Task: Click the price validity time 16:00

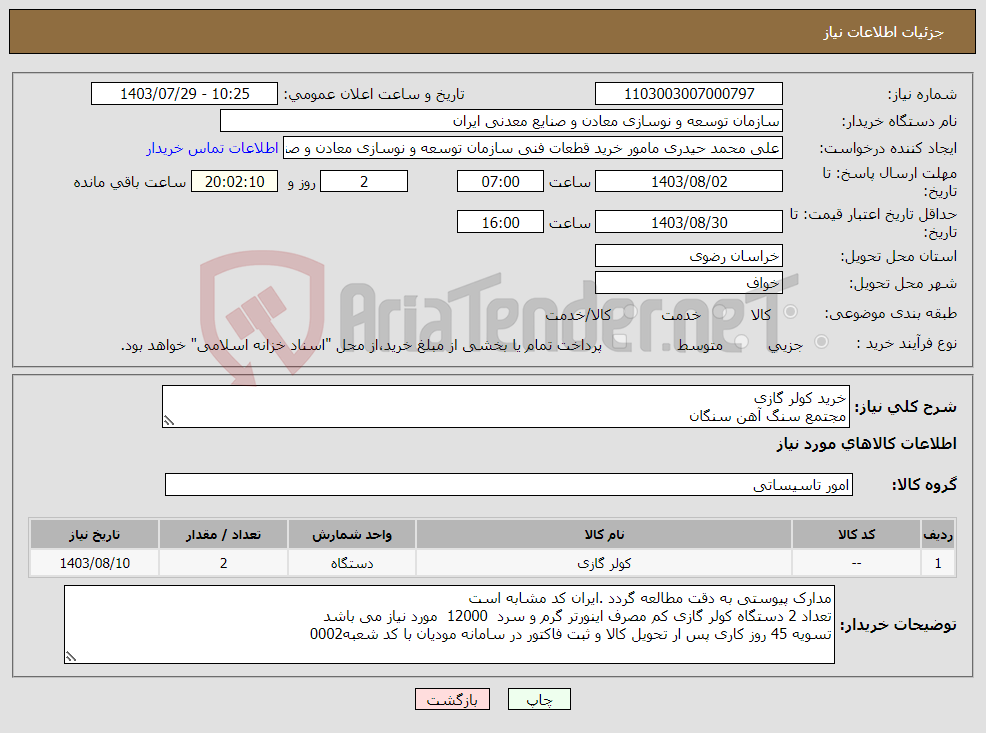Action: 500,223
